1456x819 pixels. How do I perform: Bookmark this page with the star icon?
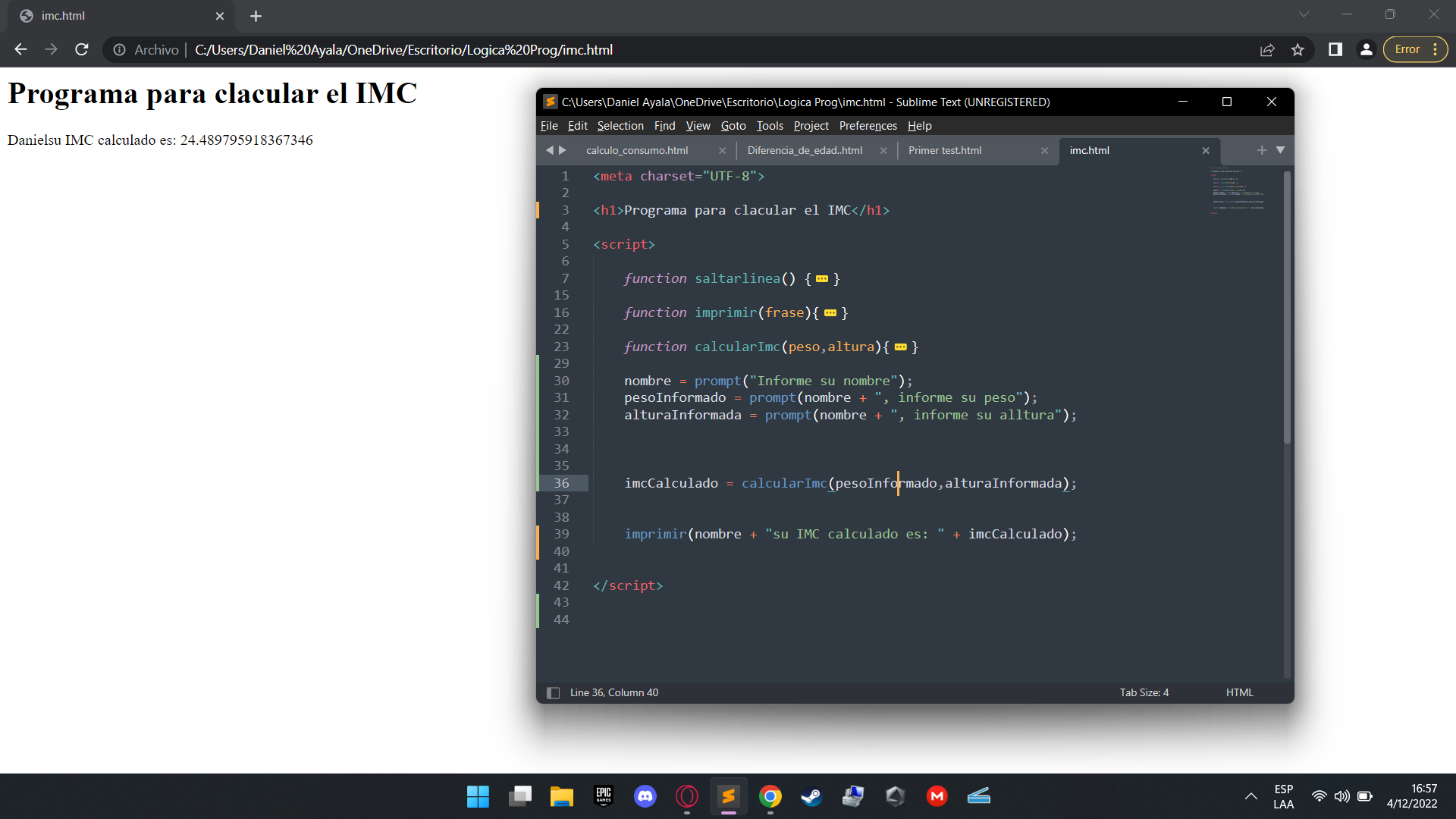click(x=1298, y=50)
